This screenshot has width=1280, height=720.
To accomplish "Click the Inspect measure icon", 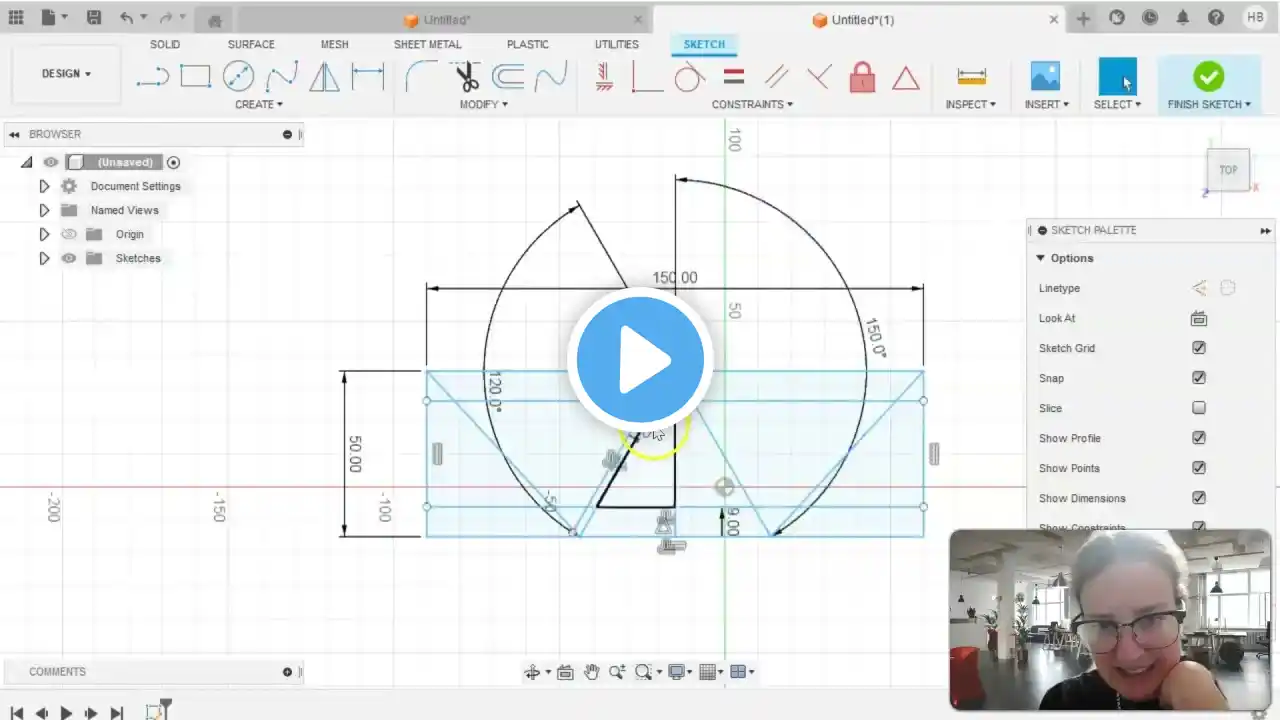I will coord(971,77).
